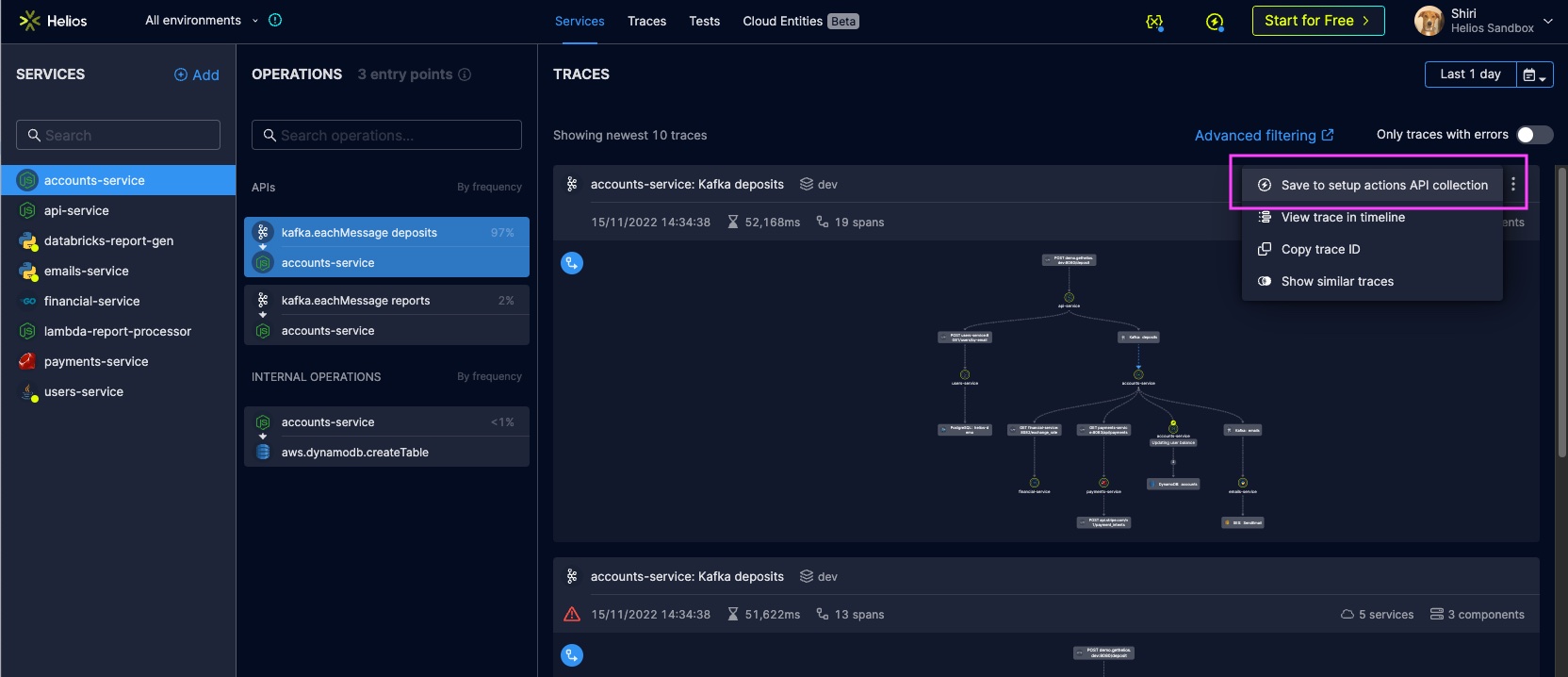Change Internal Operations By frequency sorting

click(489, 376)
